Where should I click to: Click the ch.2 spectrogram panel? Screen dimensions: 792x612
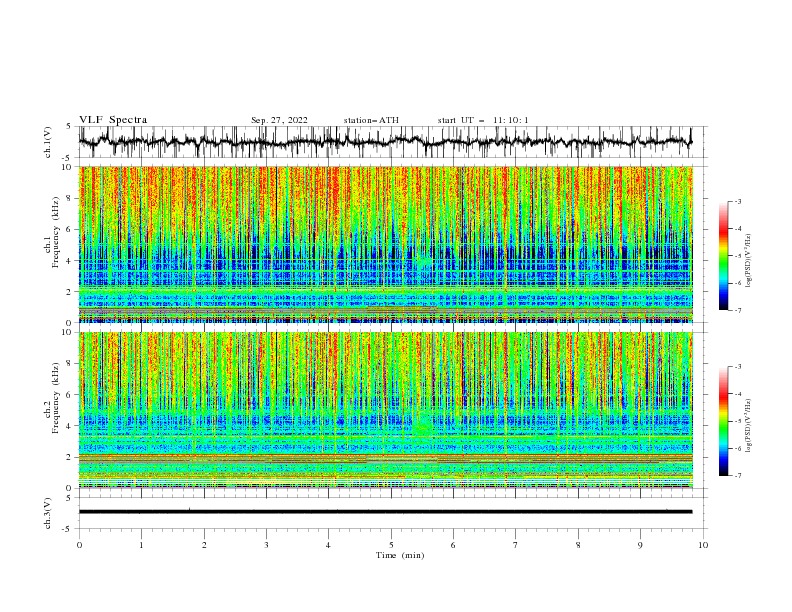pos(385,410)
